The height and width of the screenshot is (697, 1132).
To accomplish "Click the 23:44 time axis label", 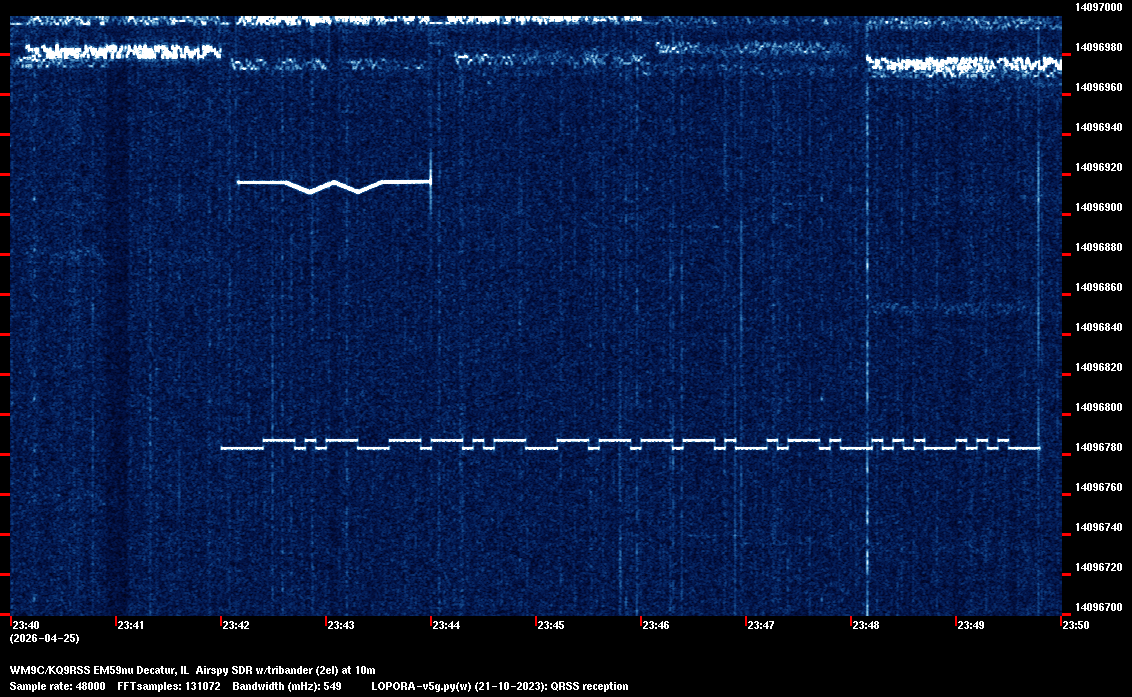I will (445, 626).
